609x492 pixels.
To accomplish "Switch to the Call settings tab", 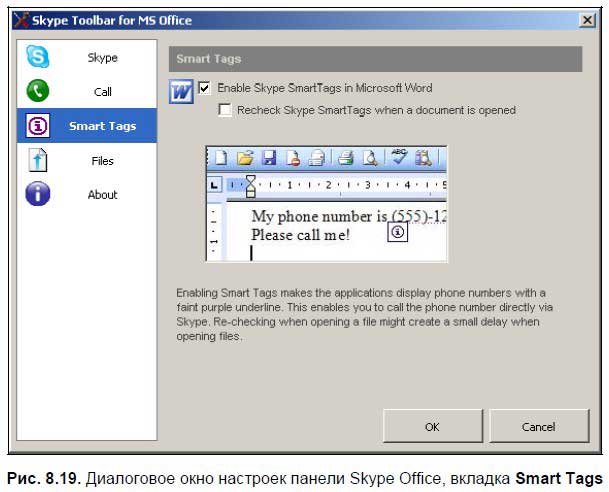I will (102, 92).
